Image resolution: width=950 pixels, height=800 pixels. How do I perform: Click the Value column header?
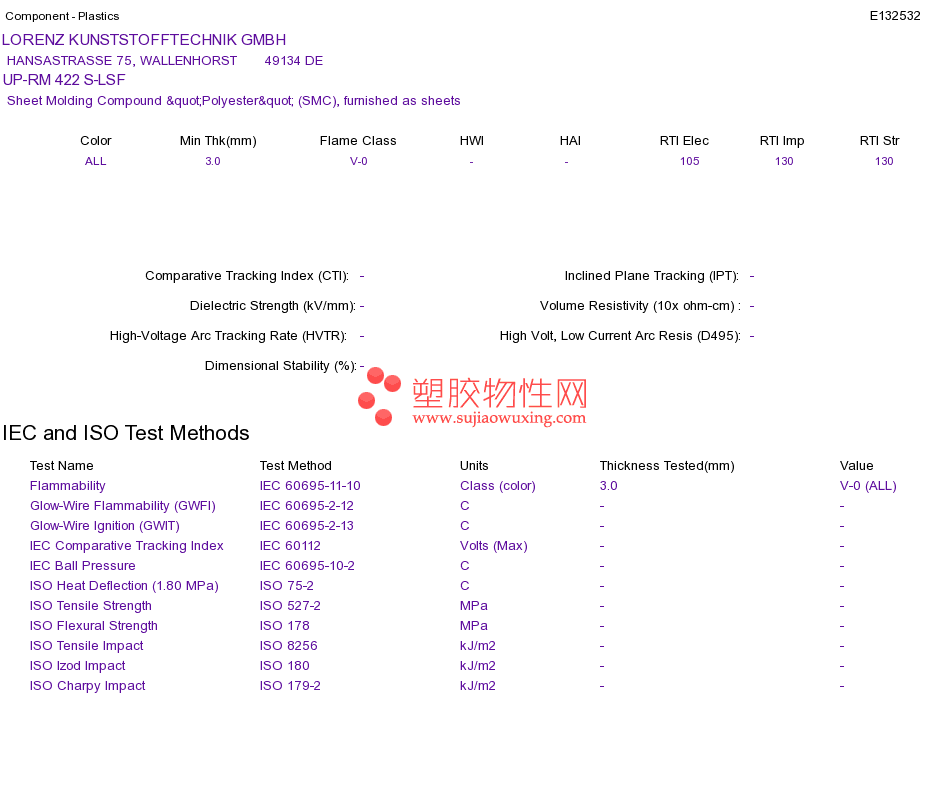(x=857, y=465)
